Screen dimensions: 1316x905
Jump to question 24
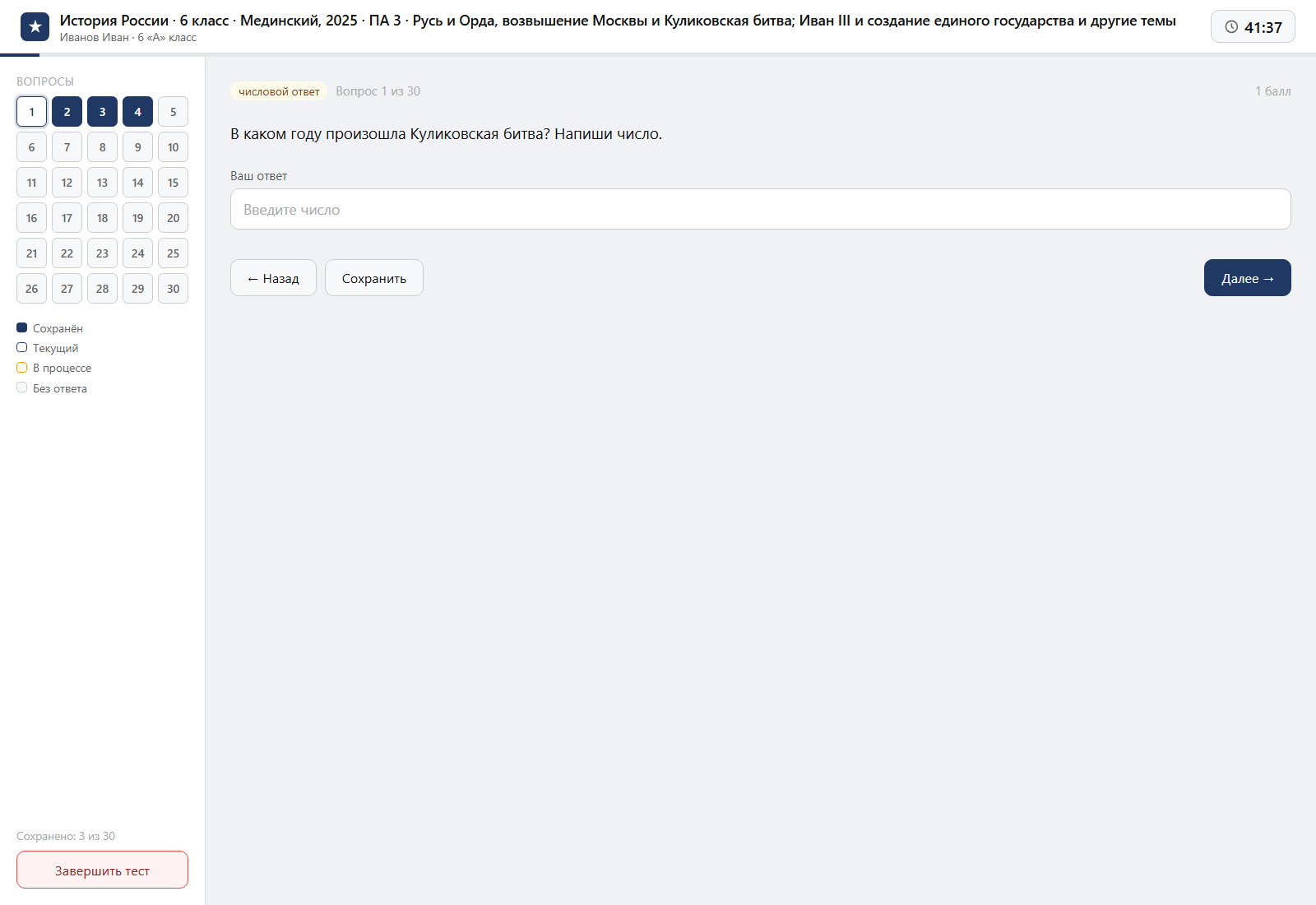[x=137, y=253]
